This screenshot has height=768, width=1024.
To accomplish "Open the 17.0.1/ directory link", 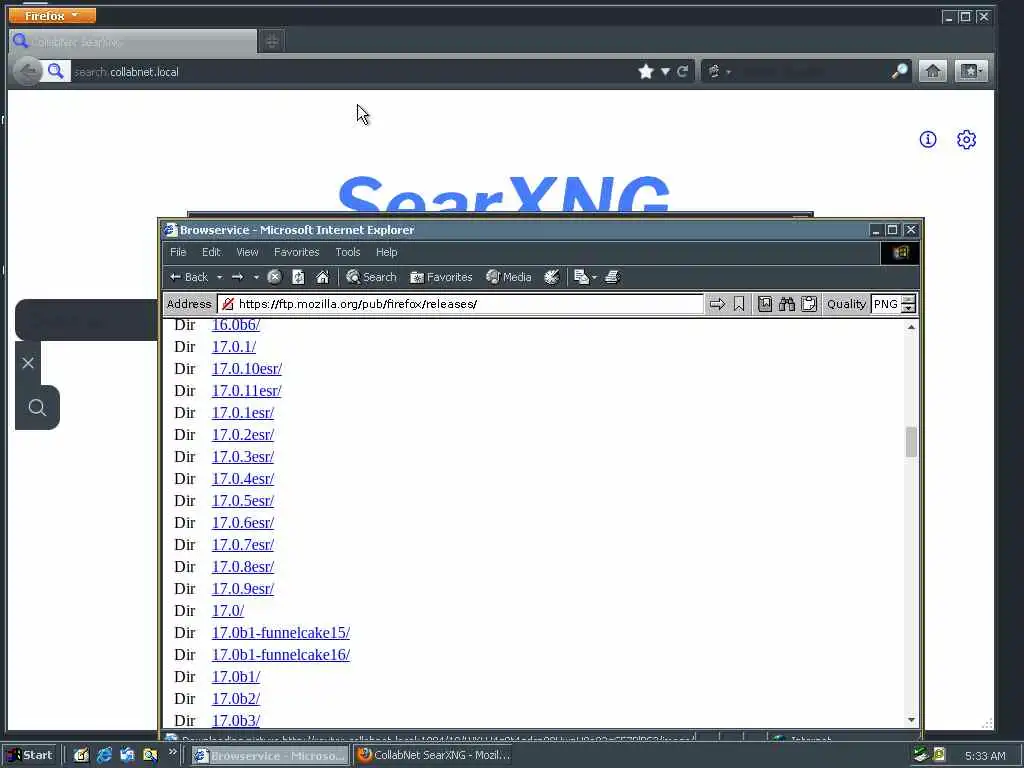I will click(x=234, y=347).
